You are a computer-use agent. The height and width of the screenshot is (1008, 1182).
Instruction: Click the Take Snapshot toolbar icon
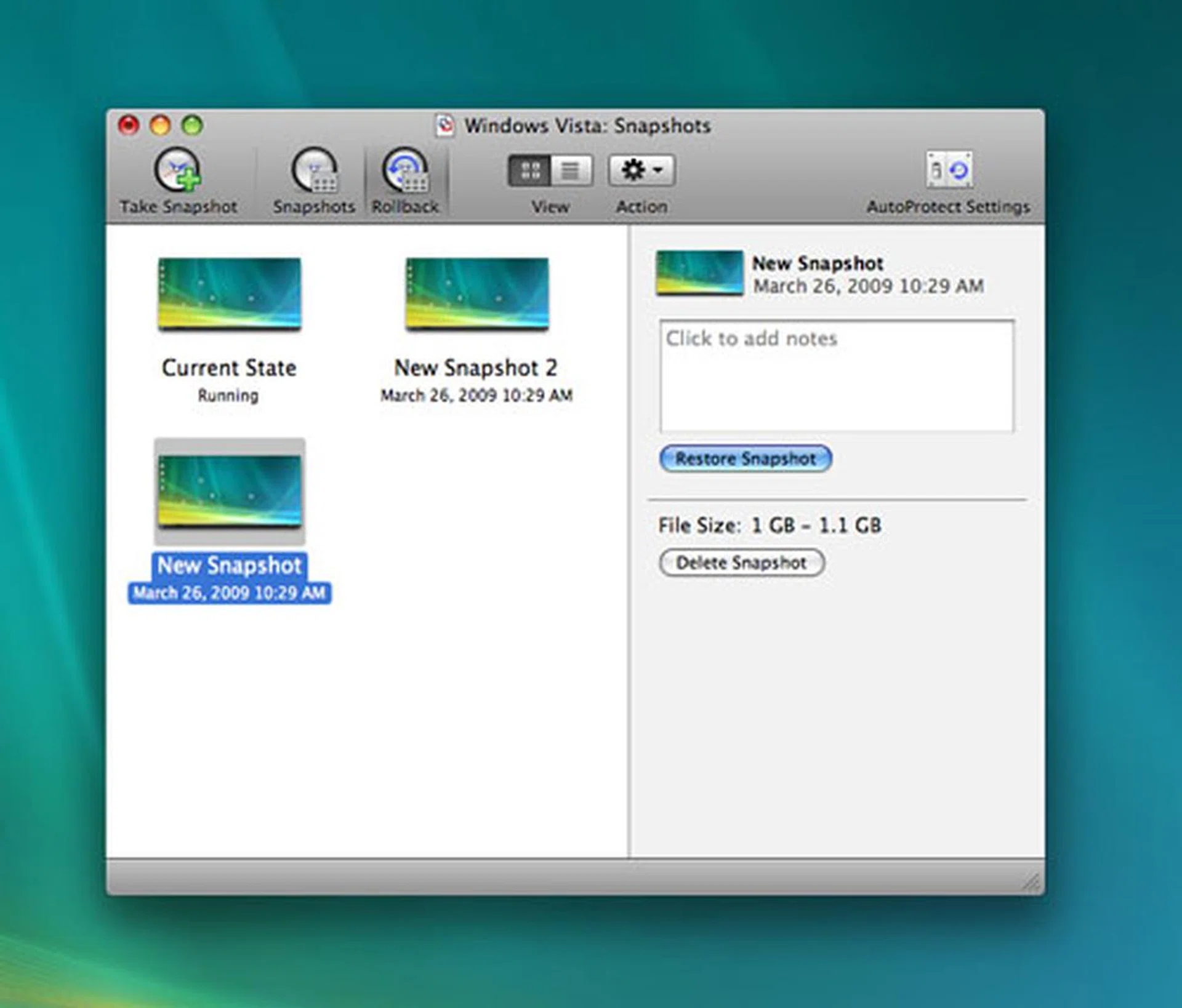click(177, 172)
